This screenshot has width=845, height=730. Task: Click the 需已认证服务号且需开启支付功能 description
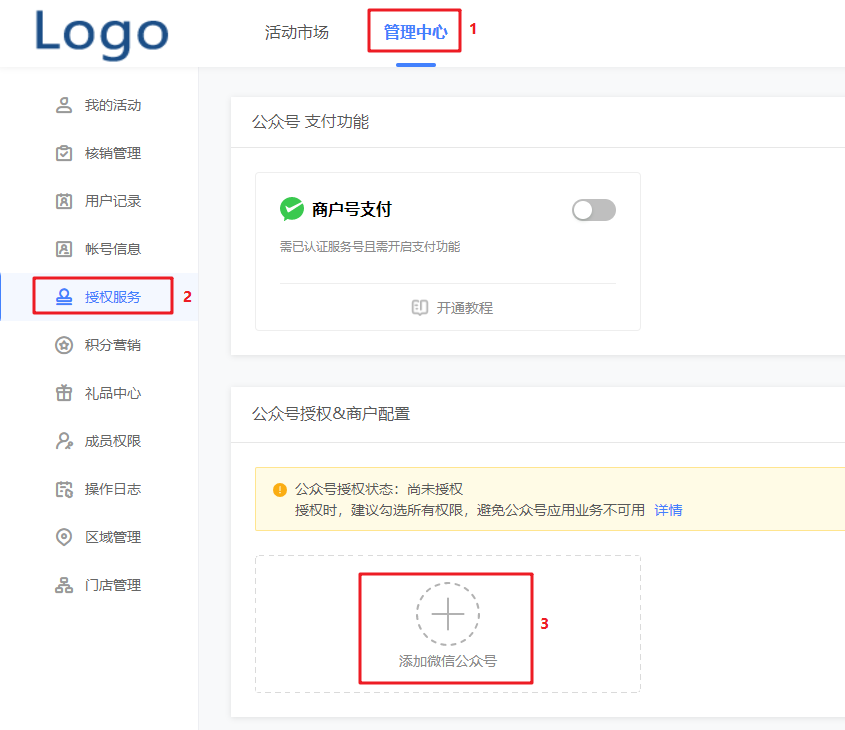pos(370,247)
